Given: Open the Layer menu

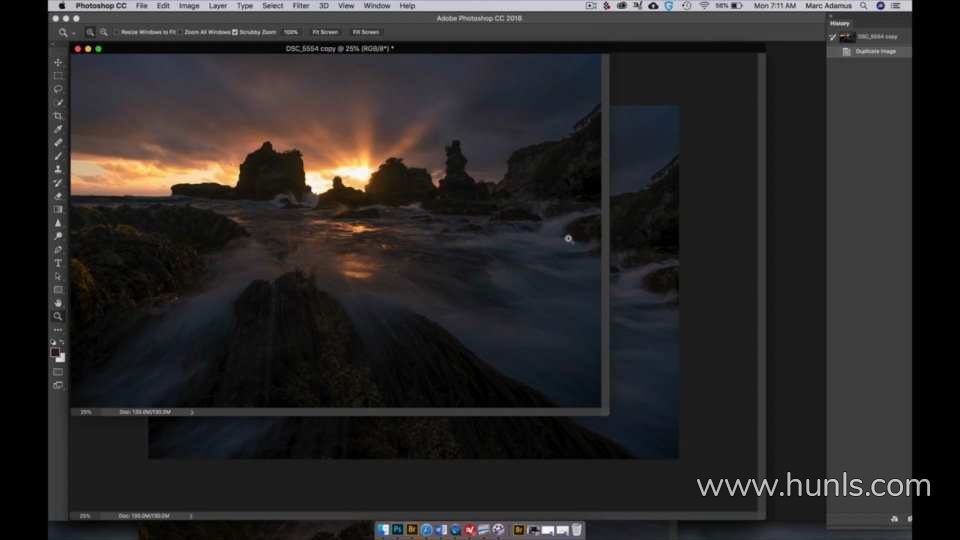Looking at the screenshot, I should tap(217, 6).
